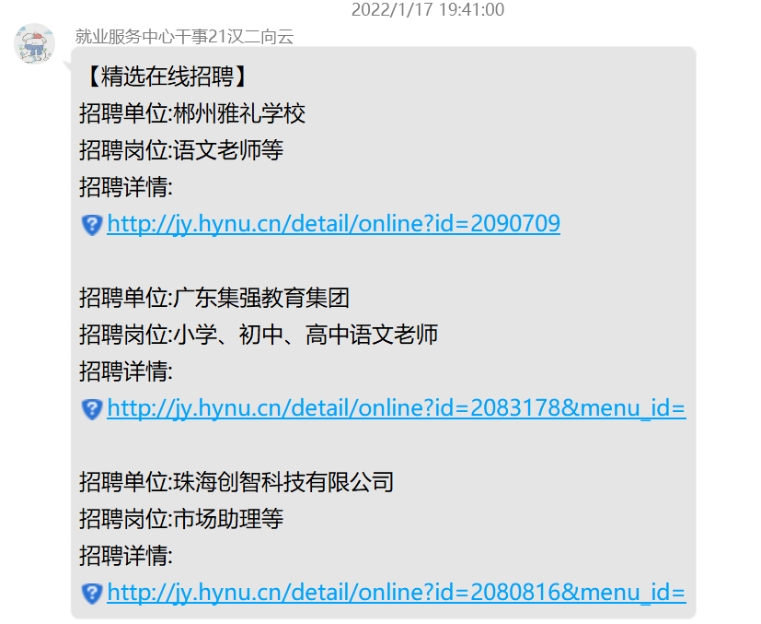Click the shield icon beside the 2080816 link

coord(92,593)
